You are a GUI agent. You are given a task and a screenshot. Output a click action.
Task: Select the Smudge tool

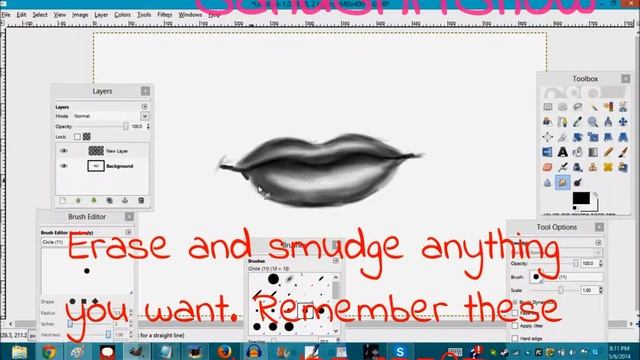(x=563, y=182)
